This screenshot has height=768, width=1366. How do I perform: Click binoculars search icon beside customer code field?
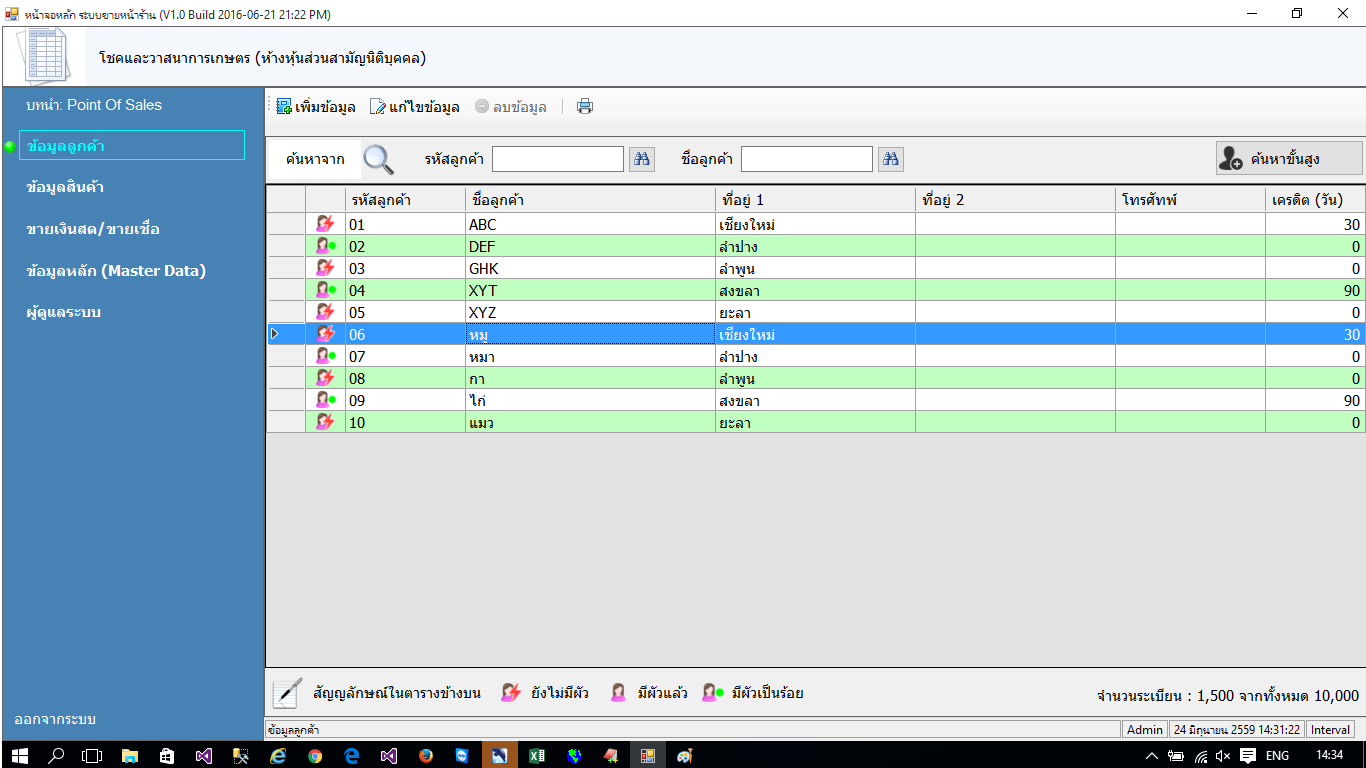coord(641,159)
